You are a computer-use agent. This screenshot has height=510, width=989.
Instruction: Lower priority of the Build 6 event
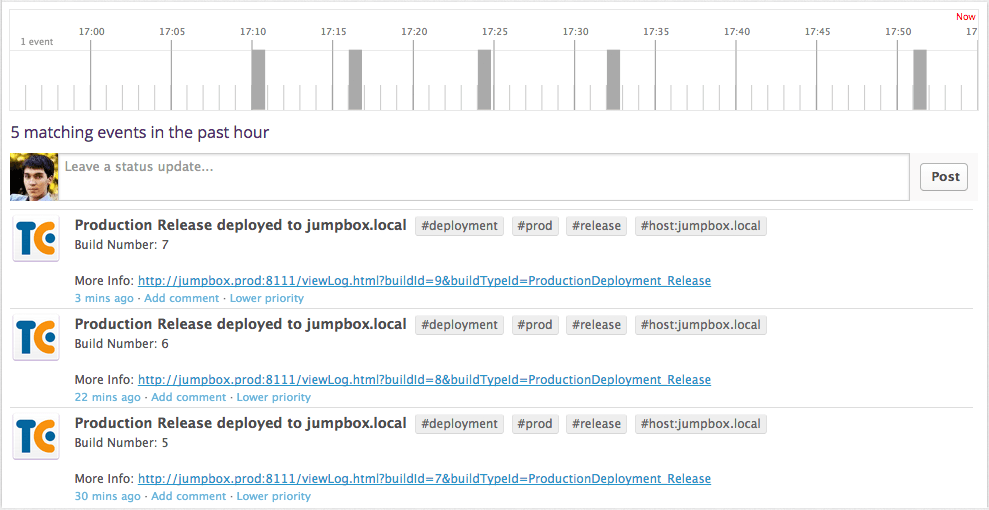click(x=273, y=397)
